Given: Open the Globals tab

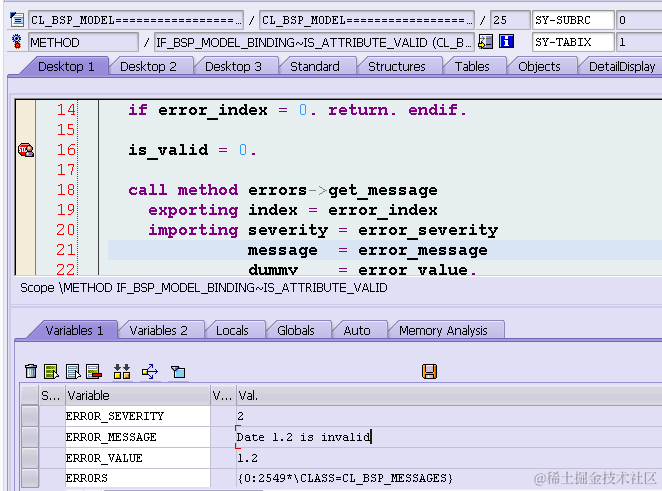Looking at the screenshot, I should pyautogui.click(x=296, y=330).
